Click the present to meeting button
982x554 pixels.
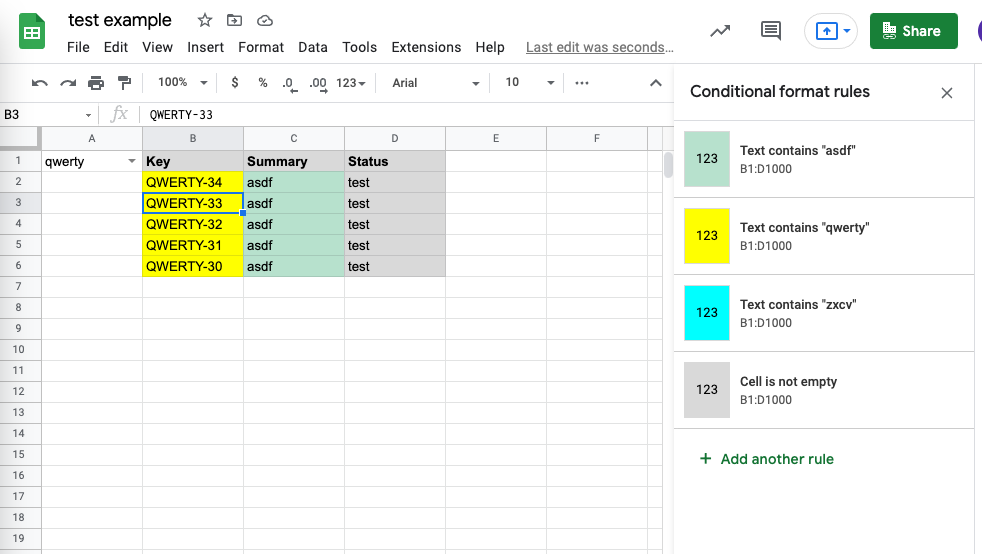(x=827, y=31)
